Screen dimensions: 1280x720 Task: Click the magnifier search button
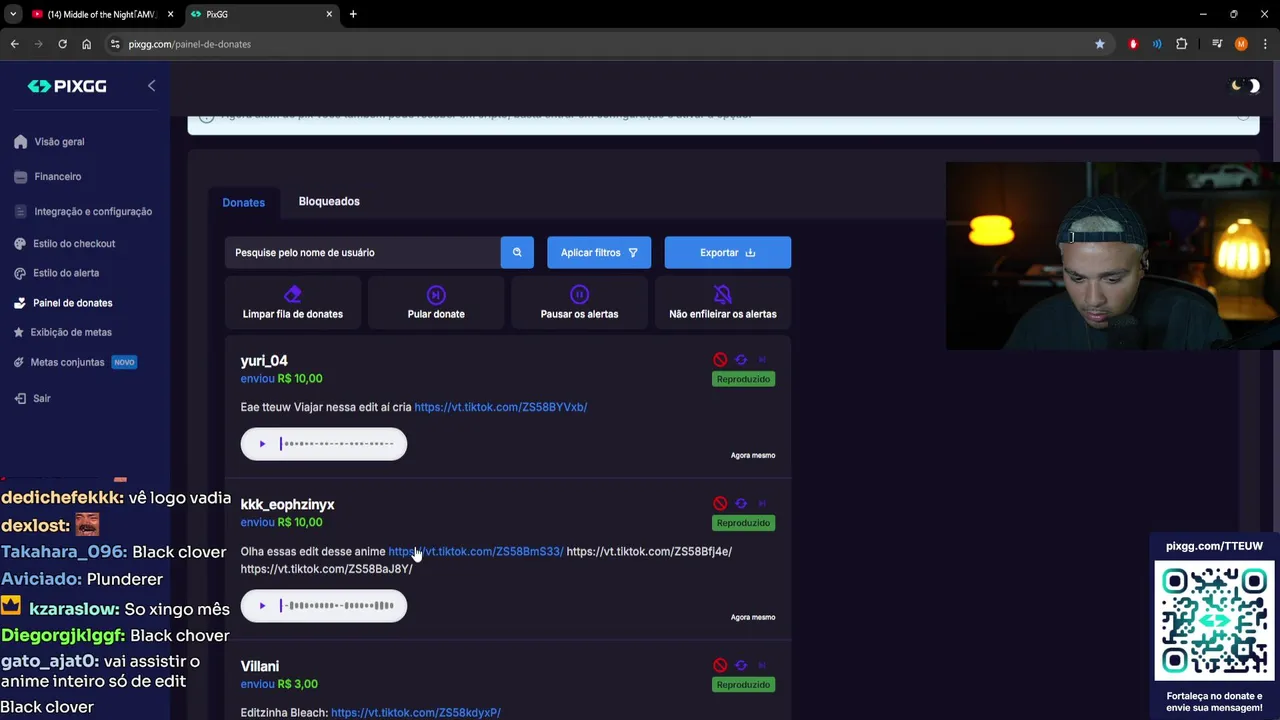coord(517,252)
